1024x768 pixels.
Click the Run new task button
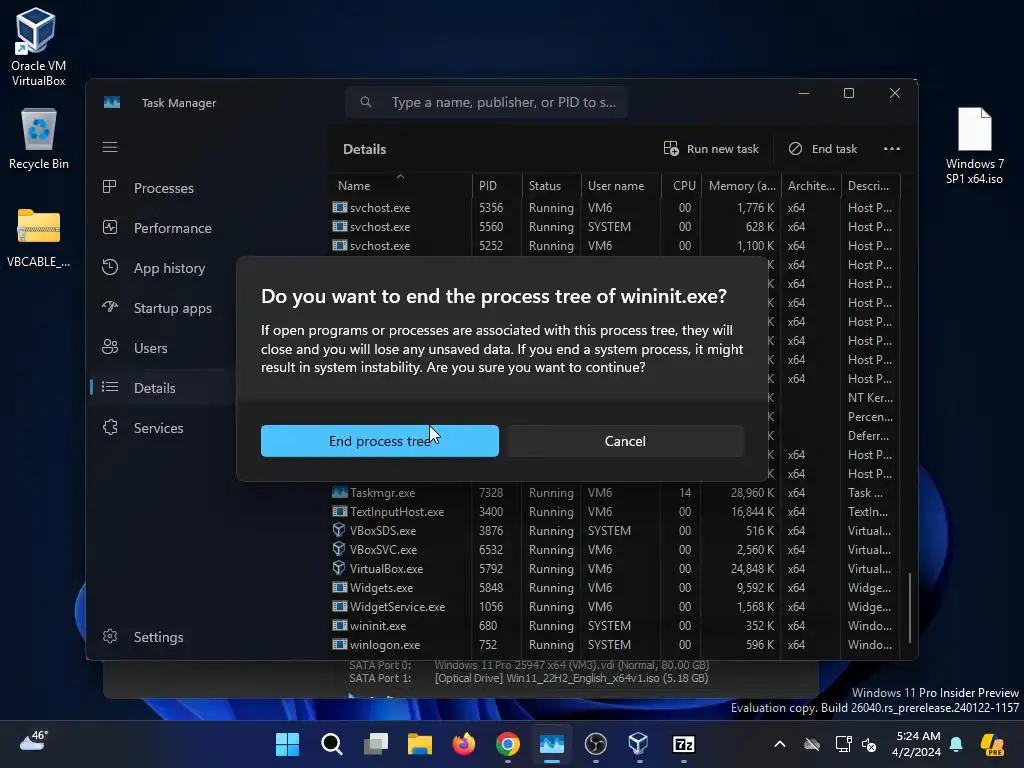[711, 149]
